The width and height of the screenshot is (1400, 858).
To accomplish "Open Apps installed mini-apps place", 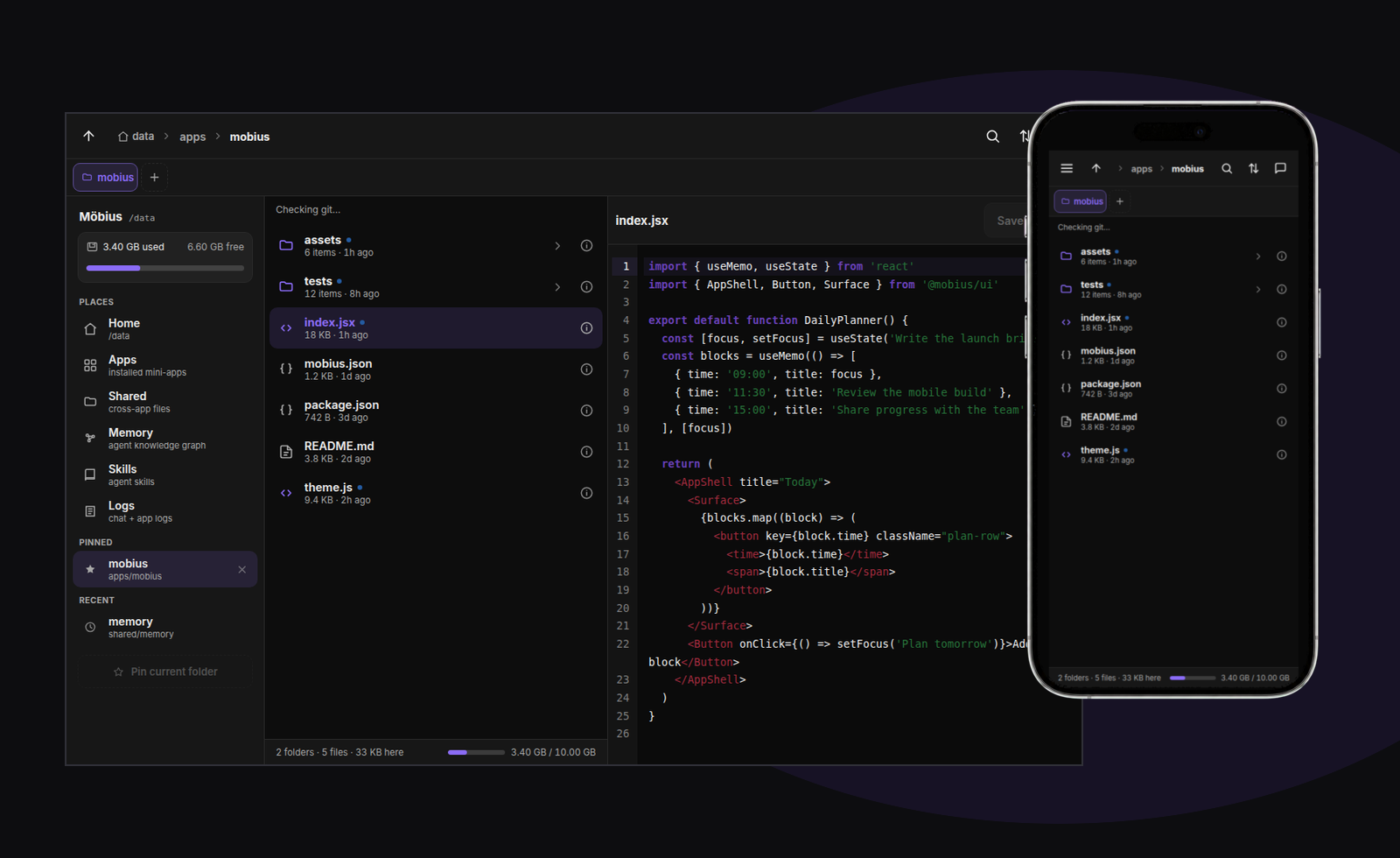I will tap(164, 366).
